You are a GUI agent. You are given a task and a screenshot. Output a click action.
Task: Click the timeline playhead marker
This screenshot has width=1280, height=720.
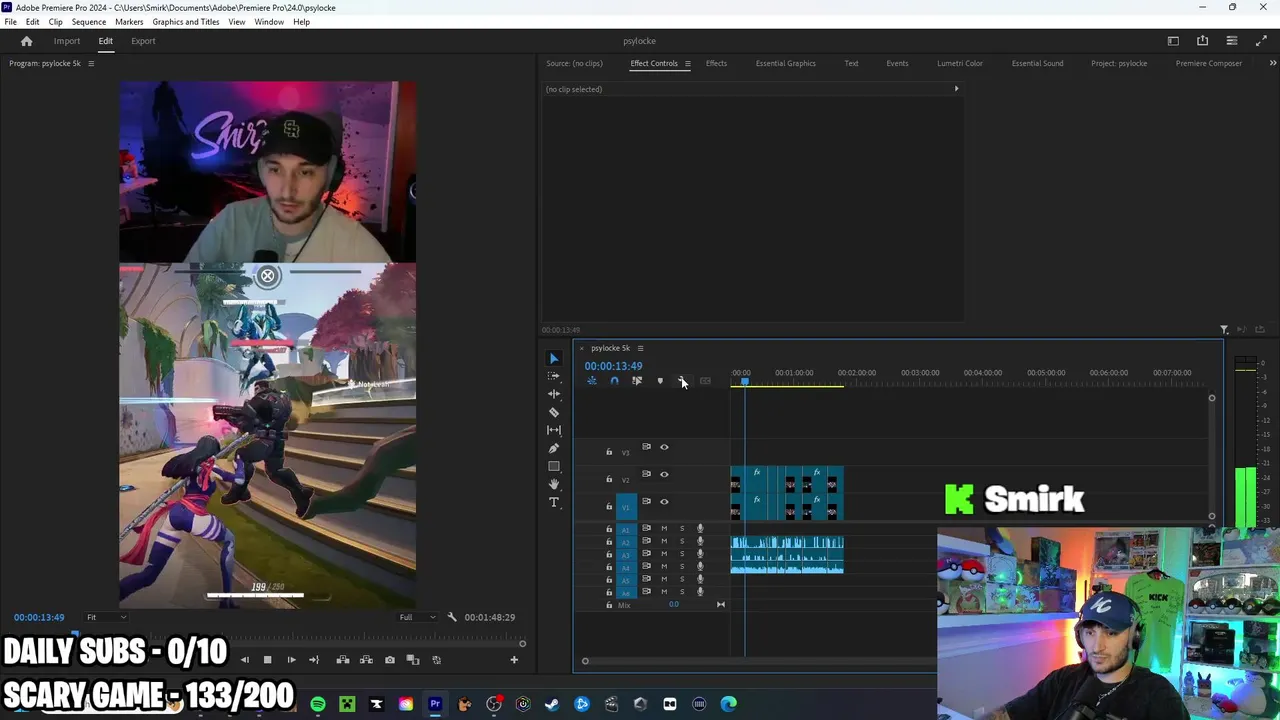[x=744, y=382]
